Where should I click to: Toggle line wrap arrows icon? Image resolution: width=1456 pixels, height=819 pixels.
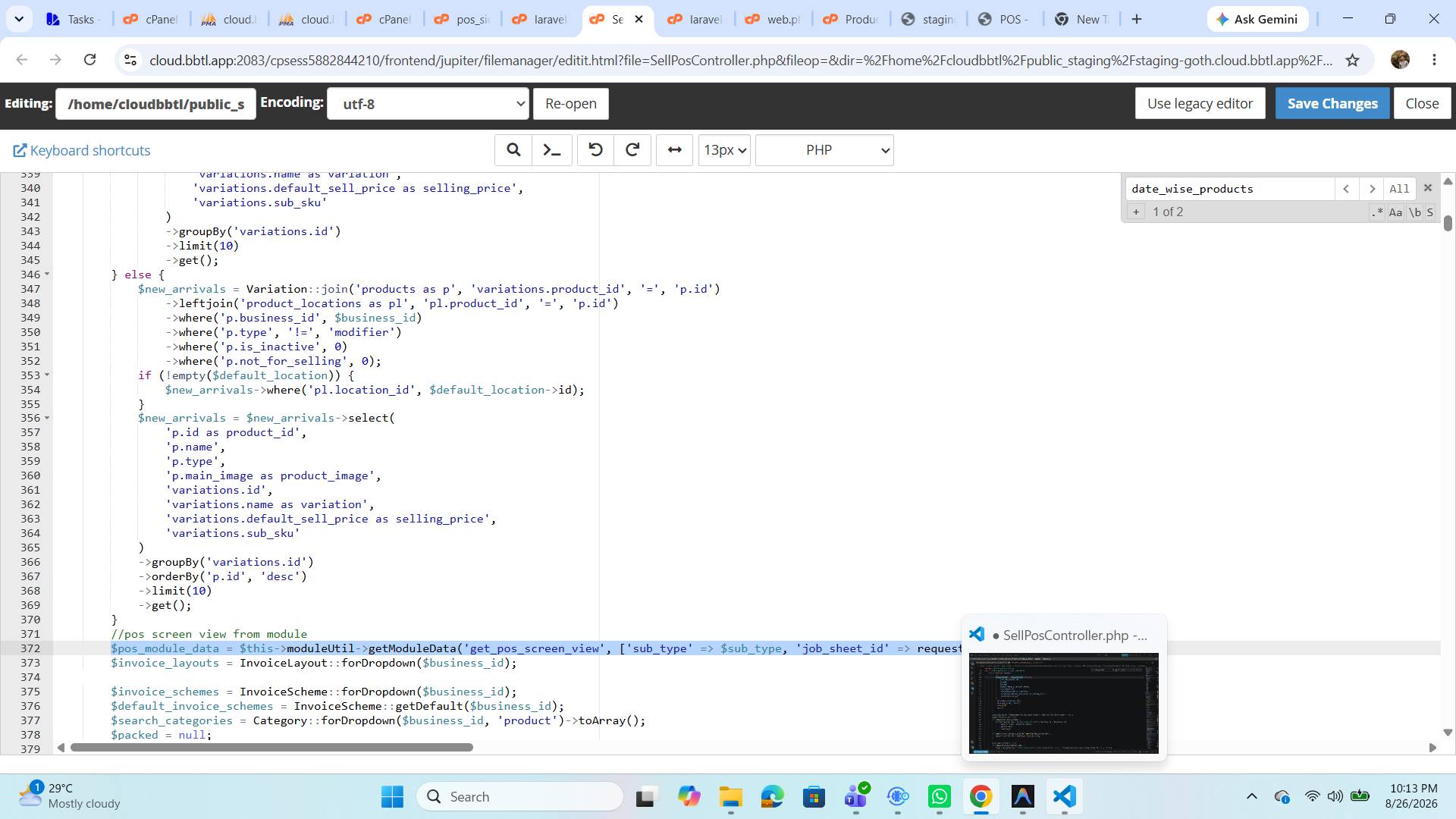(x=674, y=150)
